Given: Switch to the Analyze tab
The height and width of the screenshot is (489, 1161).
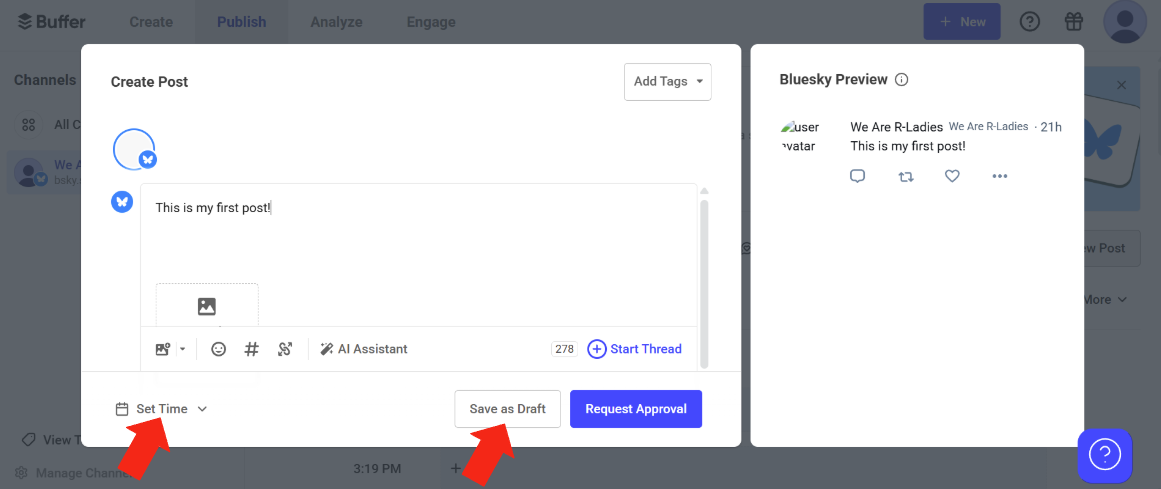Looking at the screenshot, I should coord(336,22).
